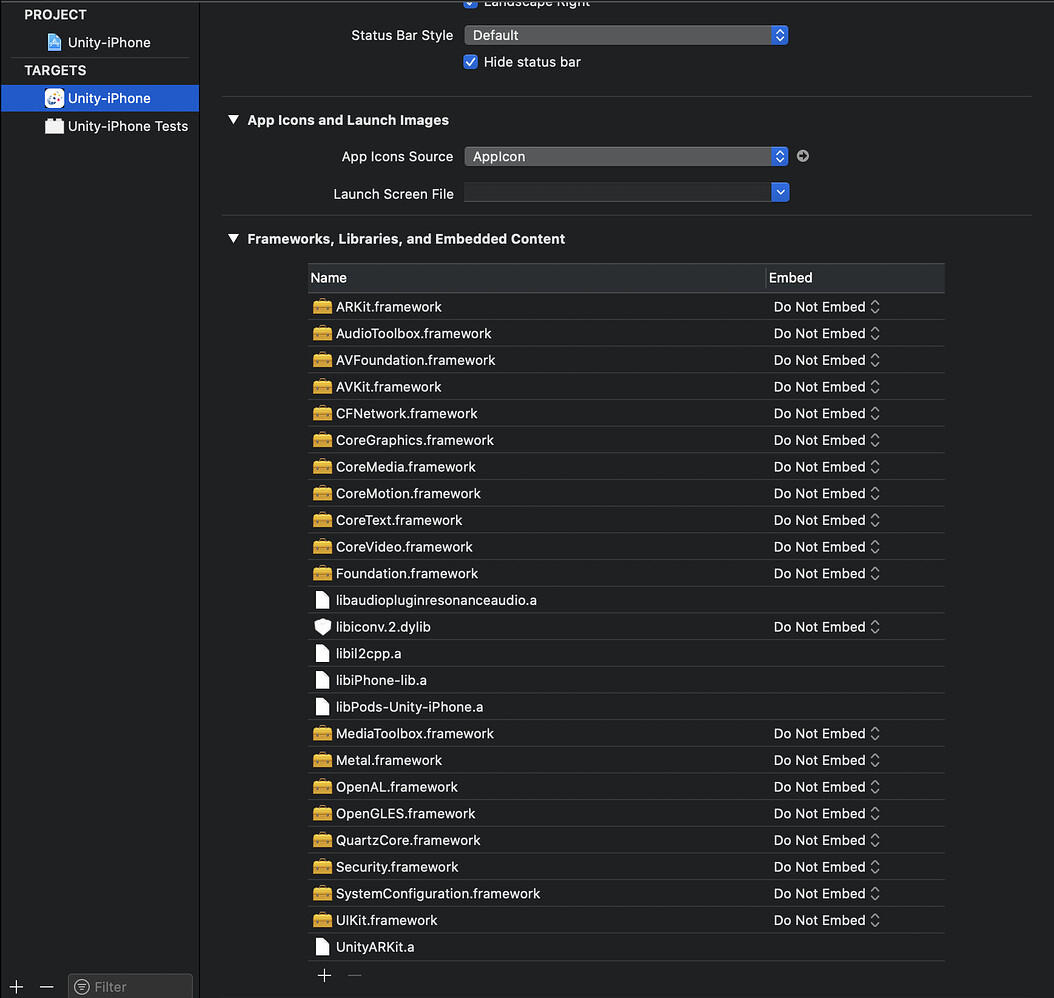Viewport: 1054px width, 998px height.
Task: Click the libiconv.2.dylib icon
Action: tap(324, 626)
